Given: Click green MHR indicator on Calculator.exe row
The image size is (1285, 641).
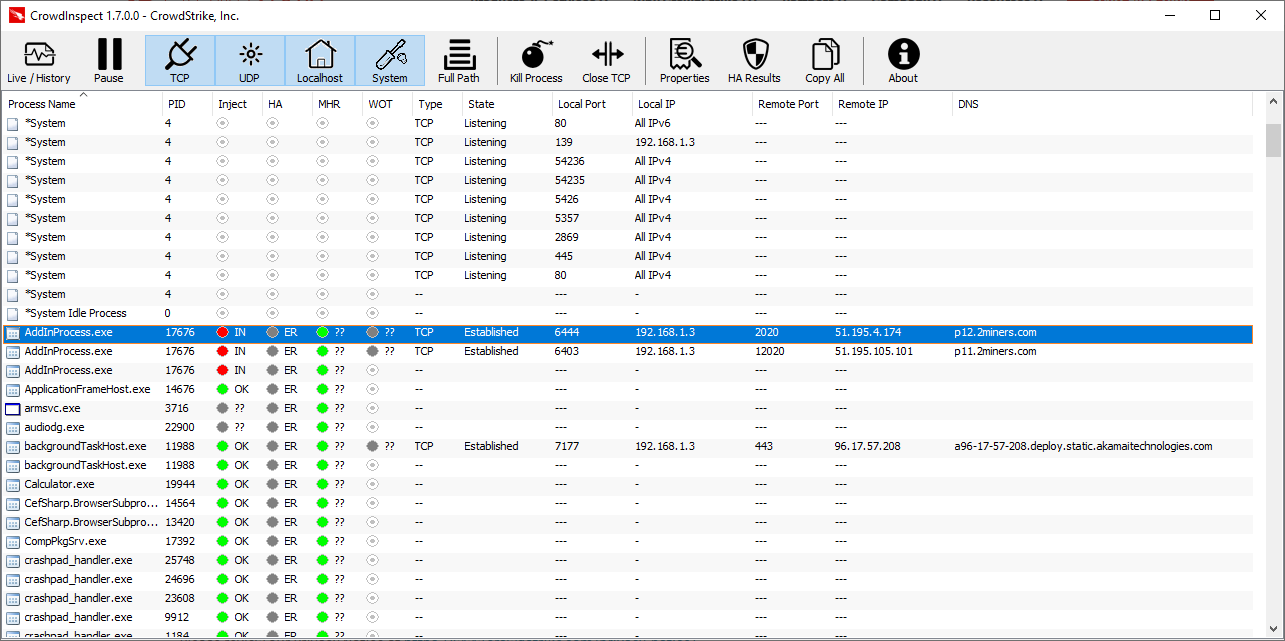Looking at the screenshot, I should click(x=322, y=484).
